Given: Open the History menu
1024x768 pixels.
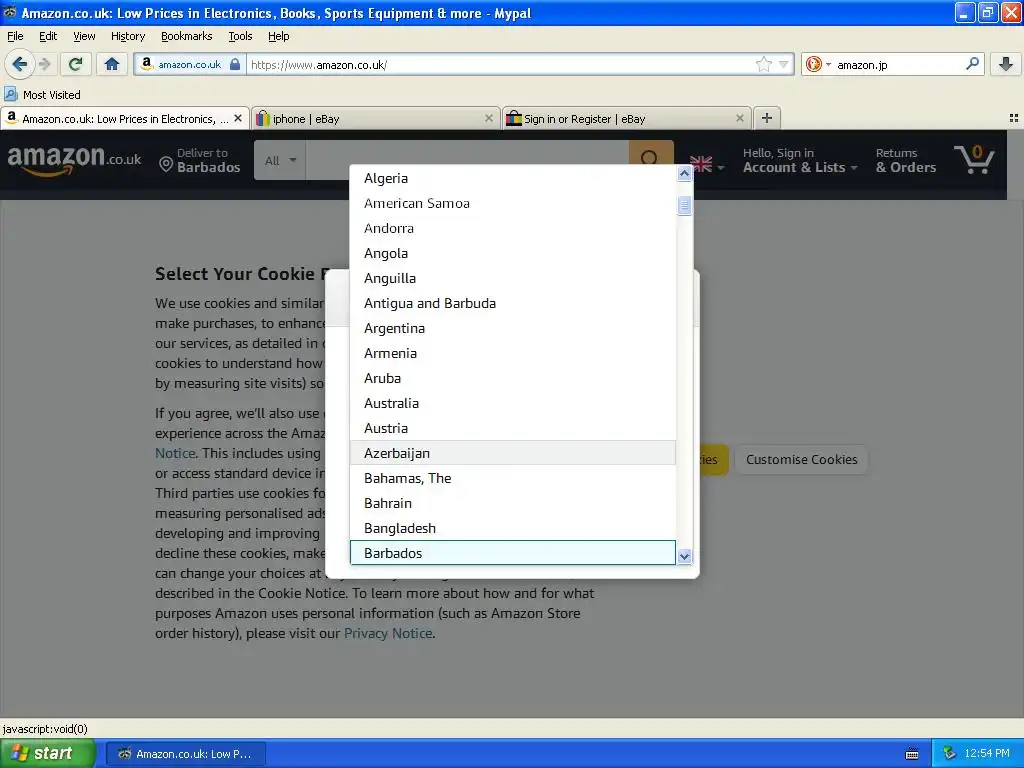Looking at the screenshot, I should click(x=127, y=36).
